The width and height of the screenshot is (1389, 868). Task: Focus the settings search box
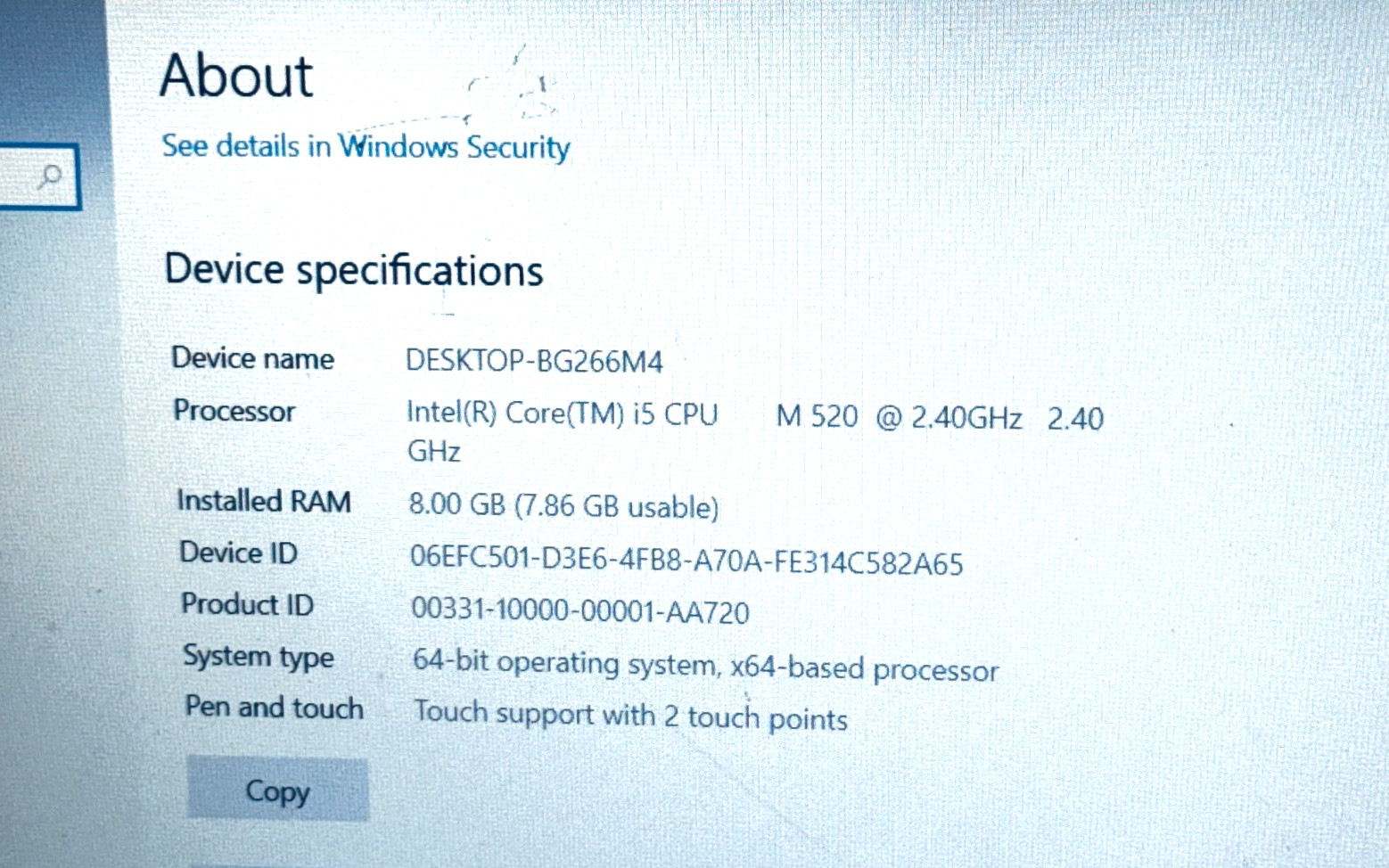(39, 176)
